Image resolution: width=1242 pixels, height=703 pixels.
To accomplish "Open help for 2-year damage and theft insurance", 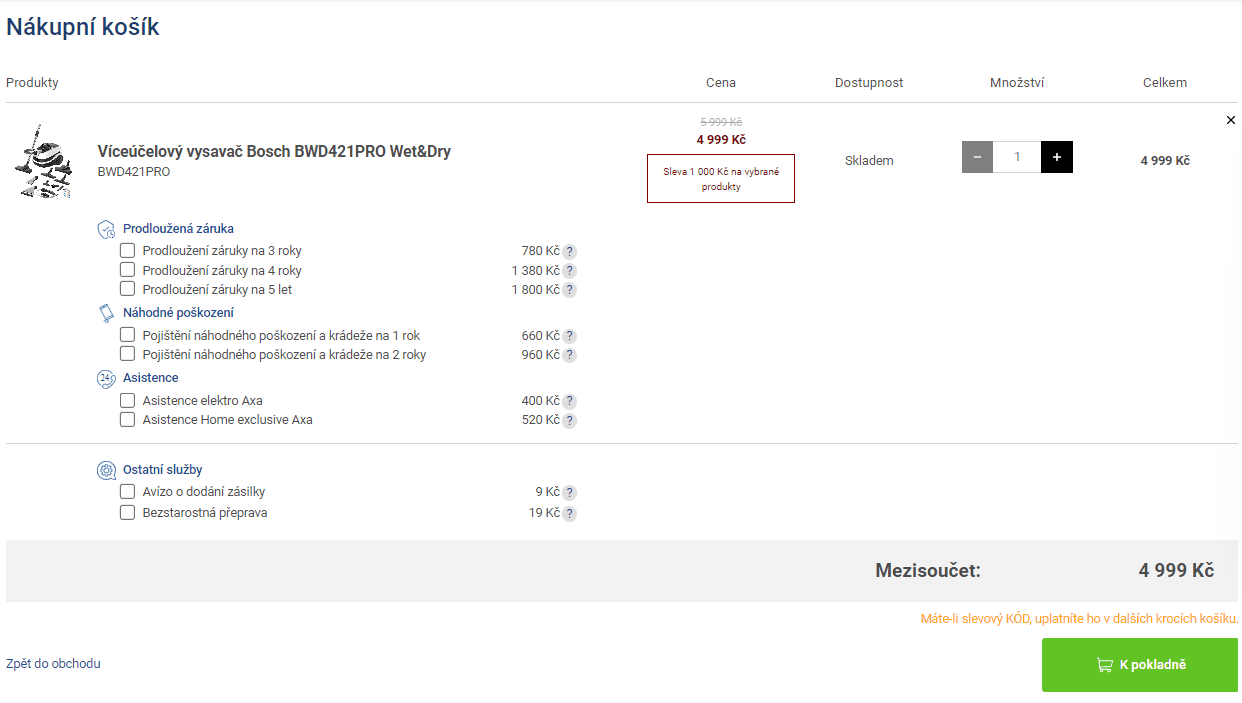I will click(x=570, y=356).
